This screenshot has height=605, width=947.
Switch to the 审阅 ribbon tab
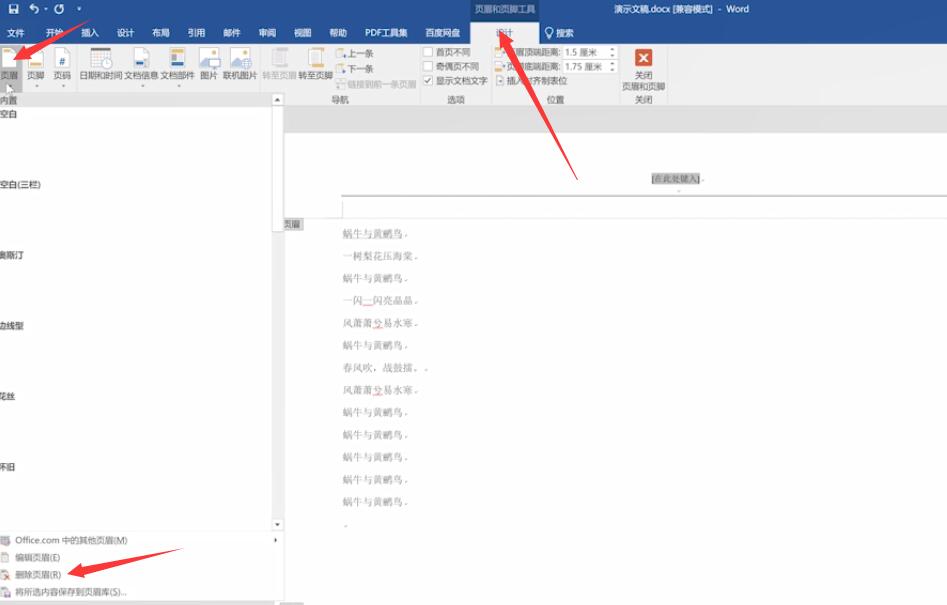coord(267,33)
